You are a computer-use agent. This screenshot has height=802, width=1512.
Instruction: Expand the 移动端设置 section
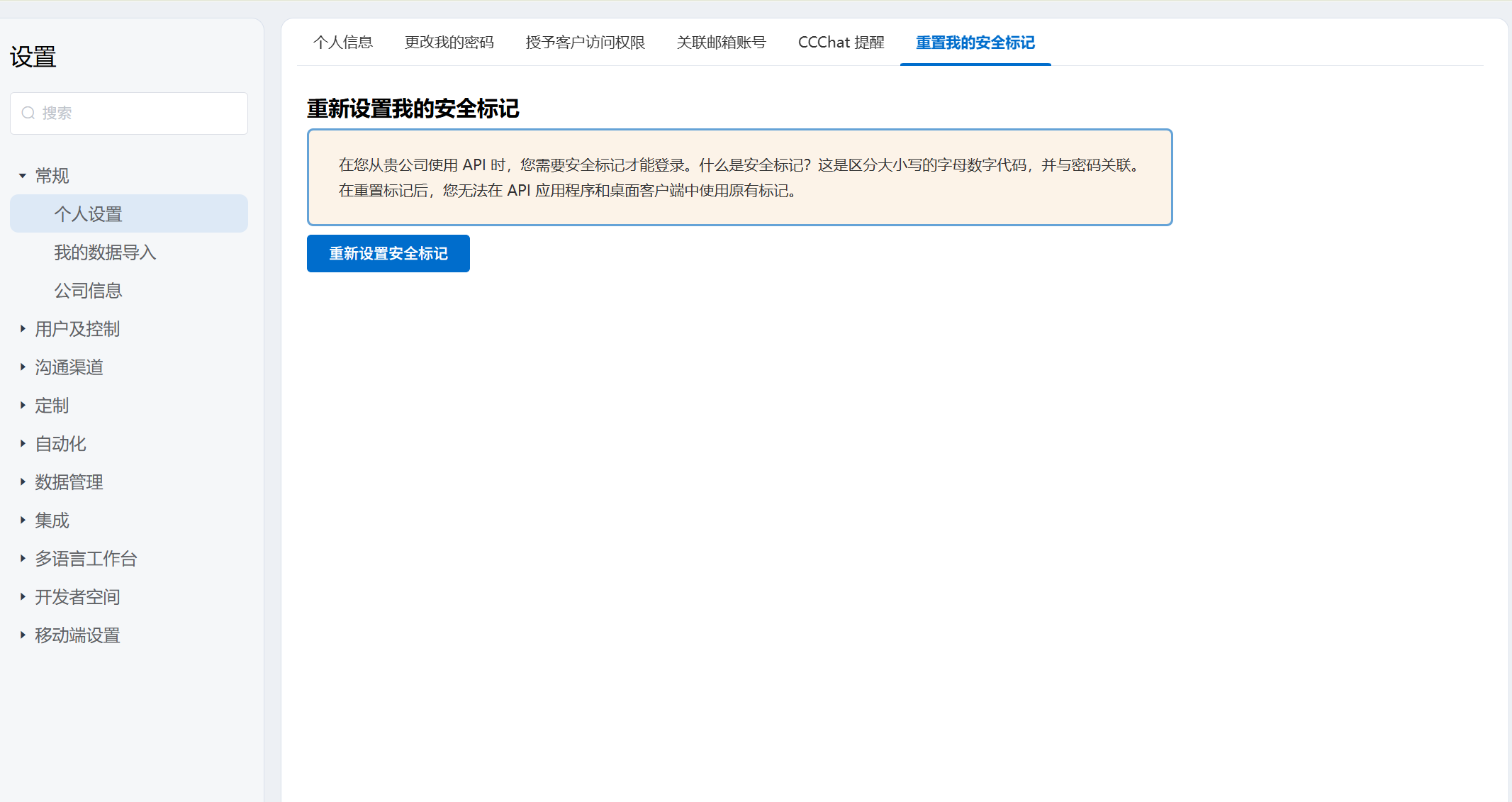pyautogui.click(x=77, y=635)
